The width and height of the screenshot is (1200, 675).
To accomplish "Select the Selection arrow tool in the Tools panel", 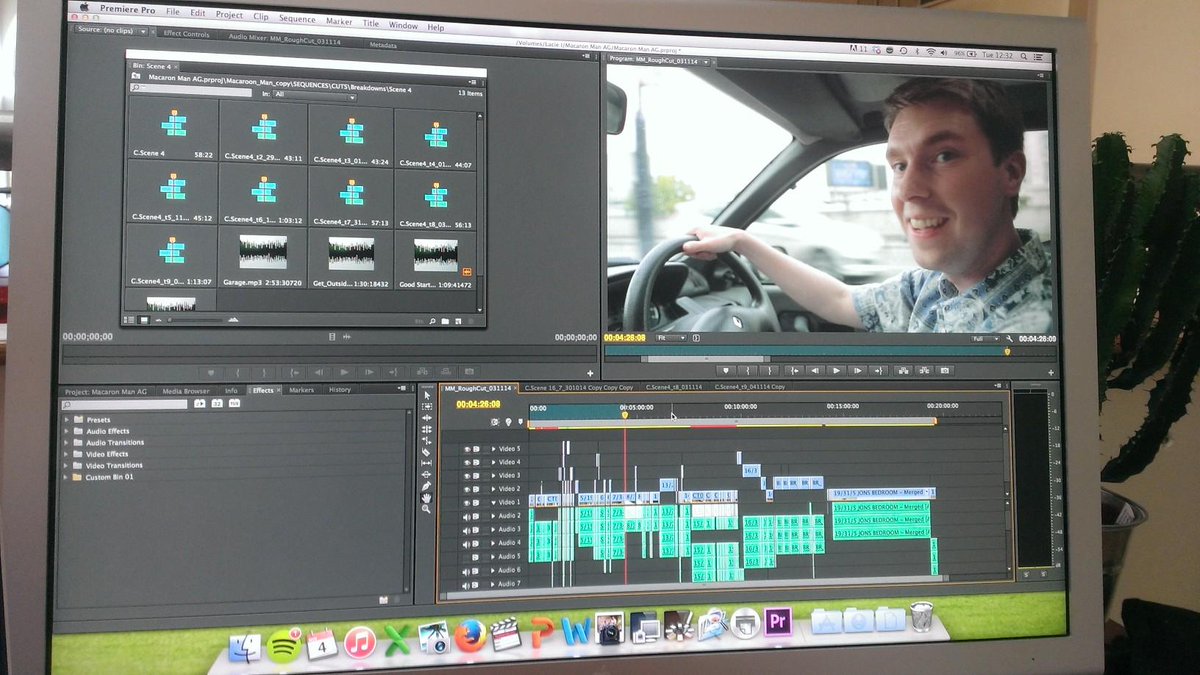I will (426, 396).
